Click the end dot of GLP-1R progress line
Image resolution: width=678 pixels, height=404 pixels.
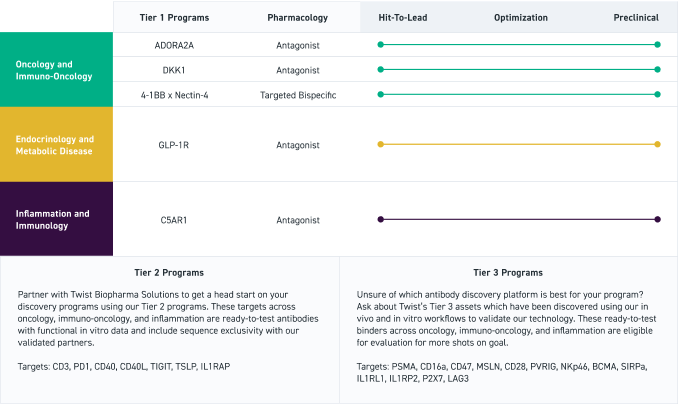(x=657, y=145)
